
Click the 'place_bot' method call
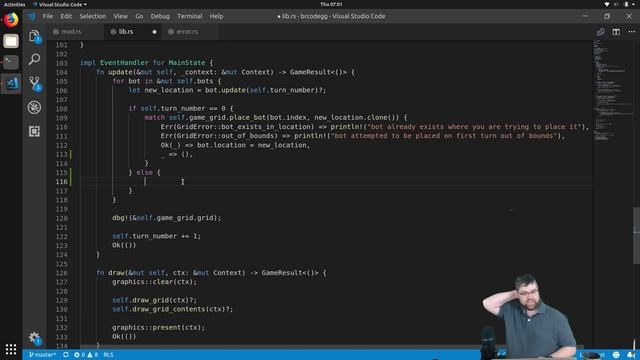247,117
